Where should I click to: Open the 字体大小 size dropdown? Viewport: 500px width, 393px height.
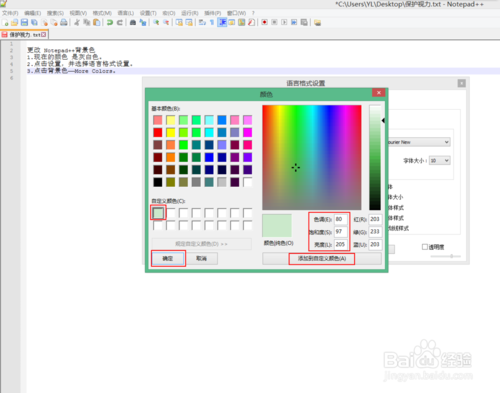pos(440,161)
